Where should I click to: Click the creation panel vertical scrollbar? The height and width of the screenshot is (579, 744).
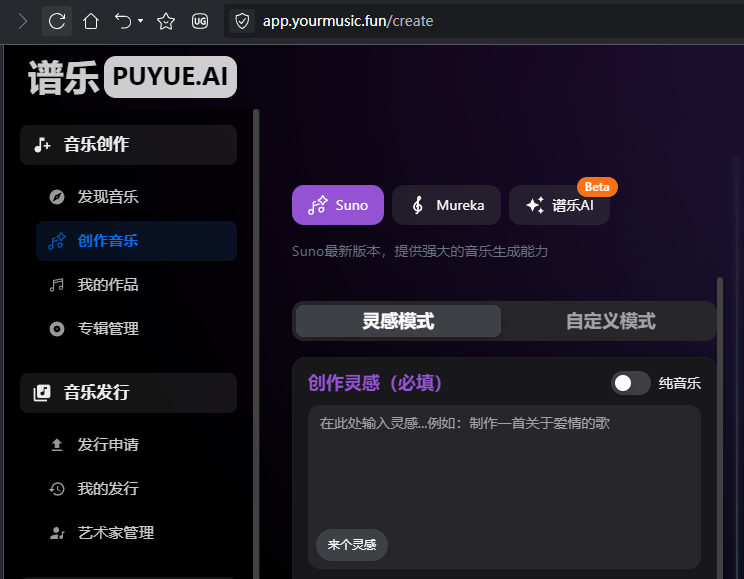[720, 427]
